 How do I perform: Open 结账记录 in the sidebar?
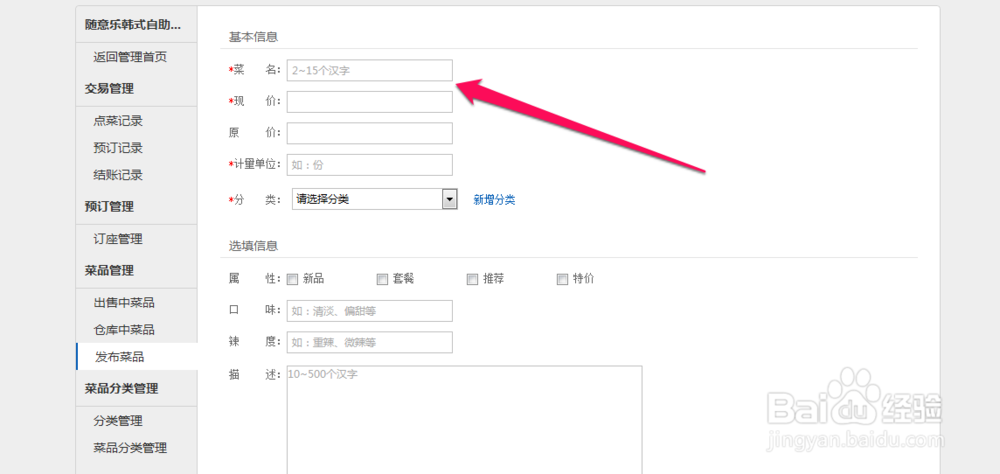[x=118, y=175]
